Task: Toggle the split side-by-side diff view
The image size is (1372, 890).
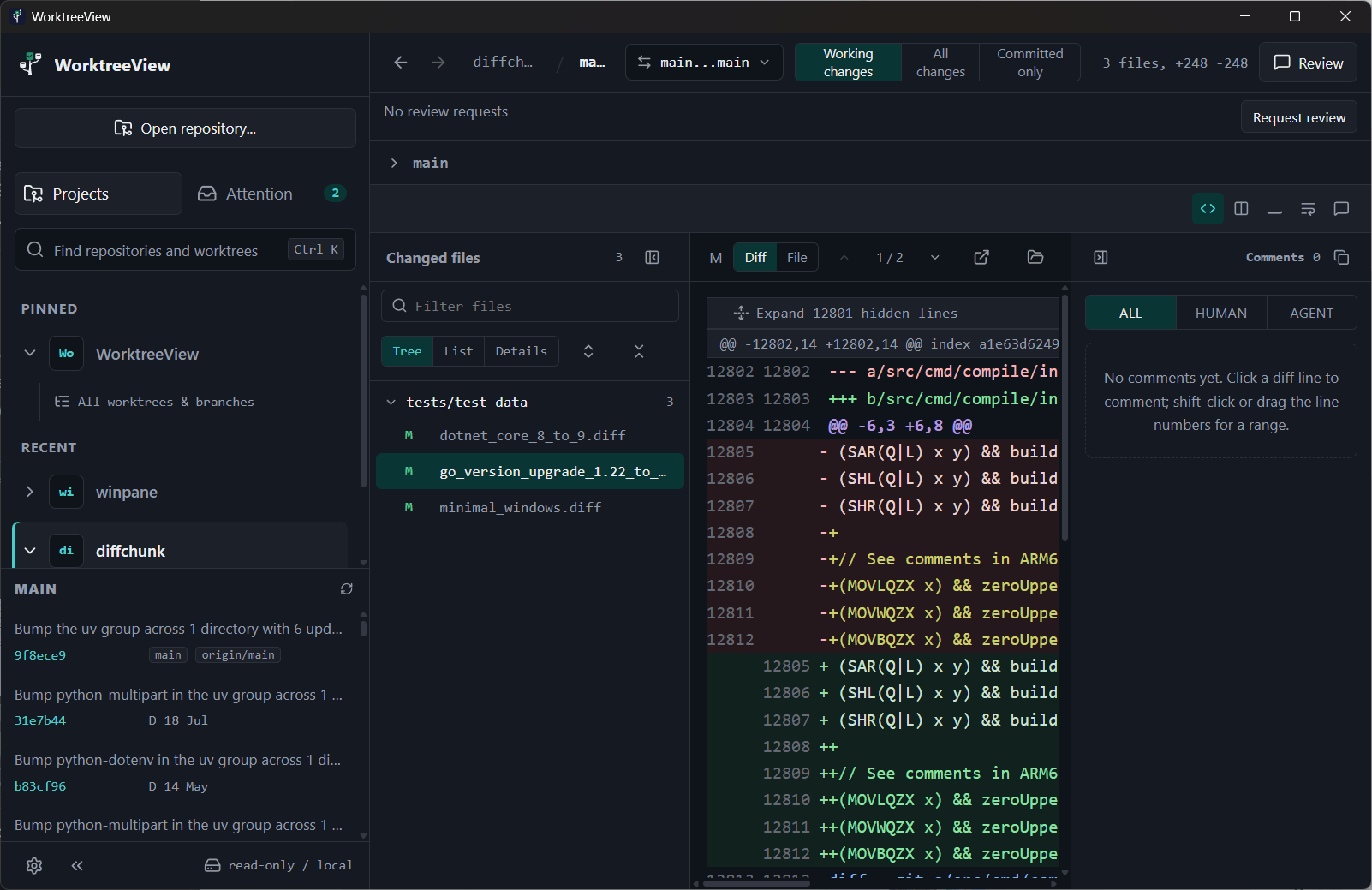Action: [x=1241, y=209]
